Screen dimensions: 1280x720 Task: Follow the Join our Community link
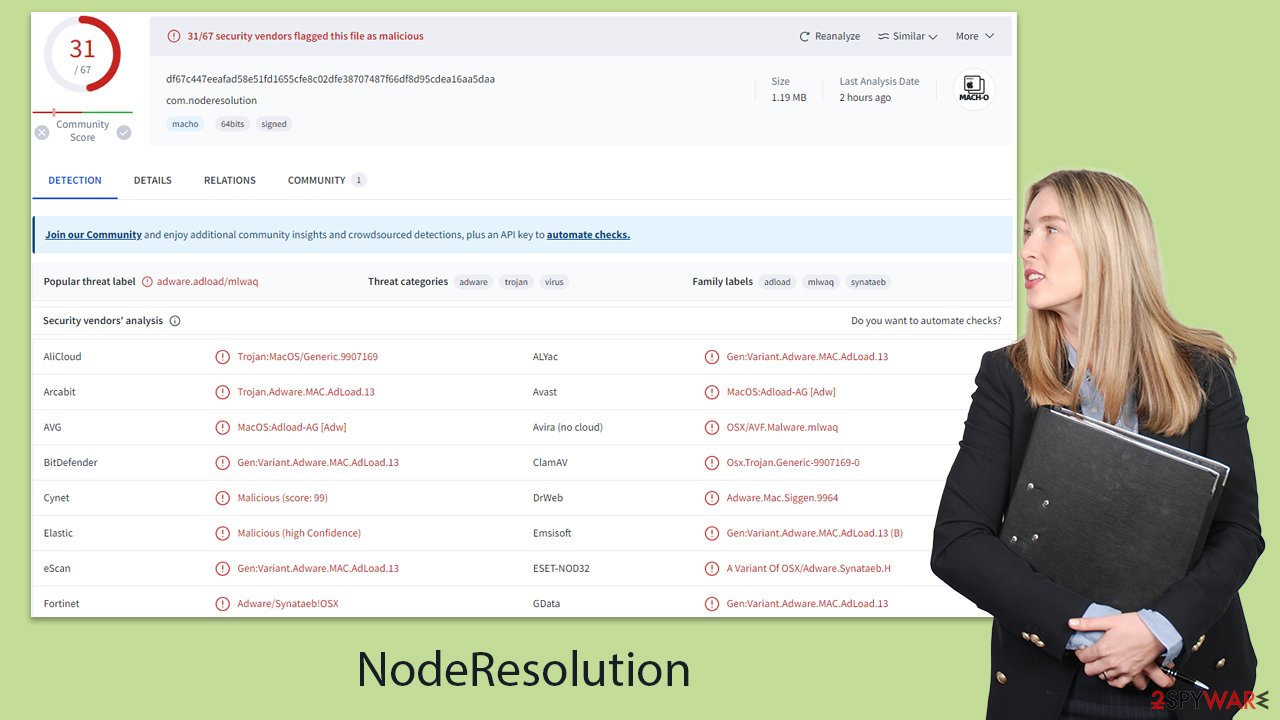[93, 235]
